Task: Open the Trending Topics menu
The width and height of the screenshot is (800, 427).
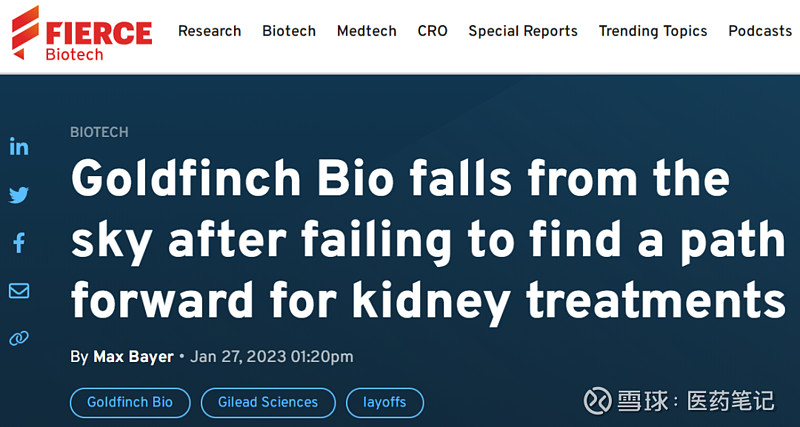Action: 653,31
